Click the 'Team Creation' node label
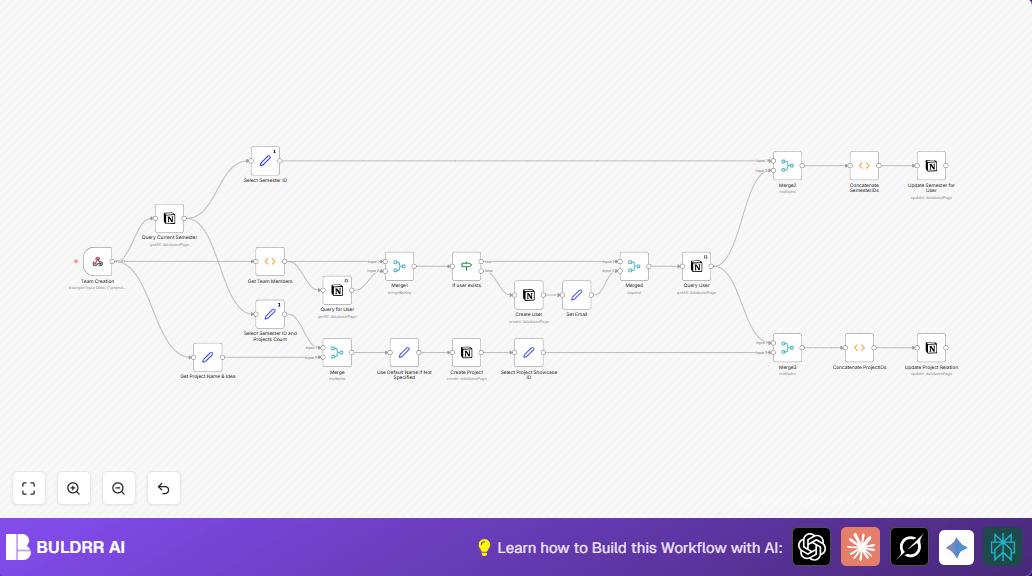 click(x=97, y=281)
